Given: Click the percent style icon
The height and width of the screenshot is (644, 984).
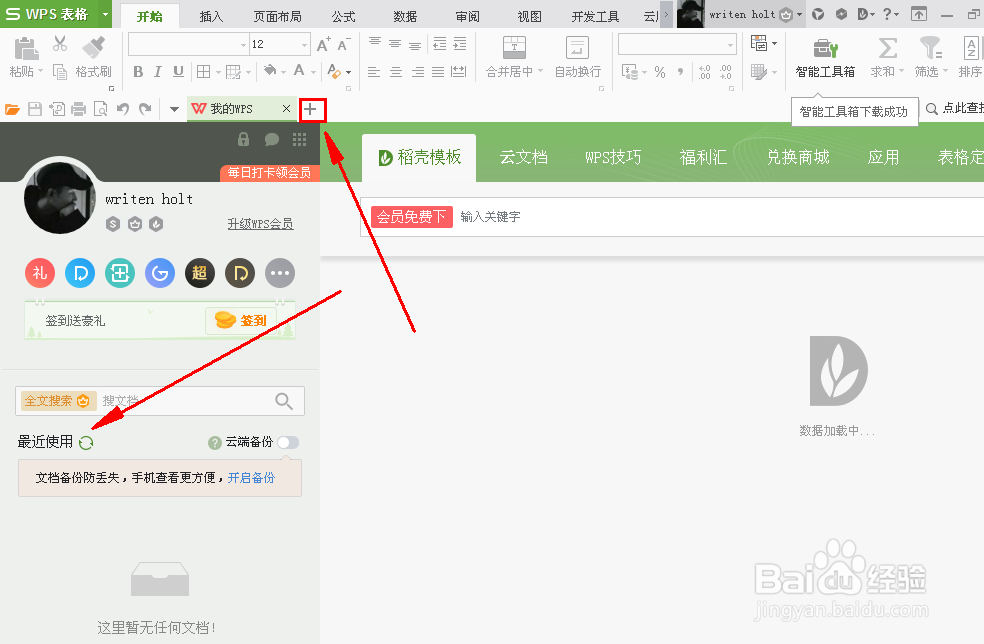Looking at the screenshot, I should [659, 71].
